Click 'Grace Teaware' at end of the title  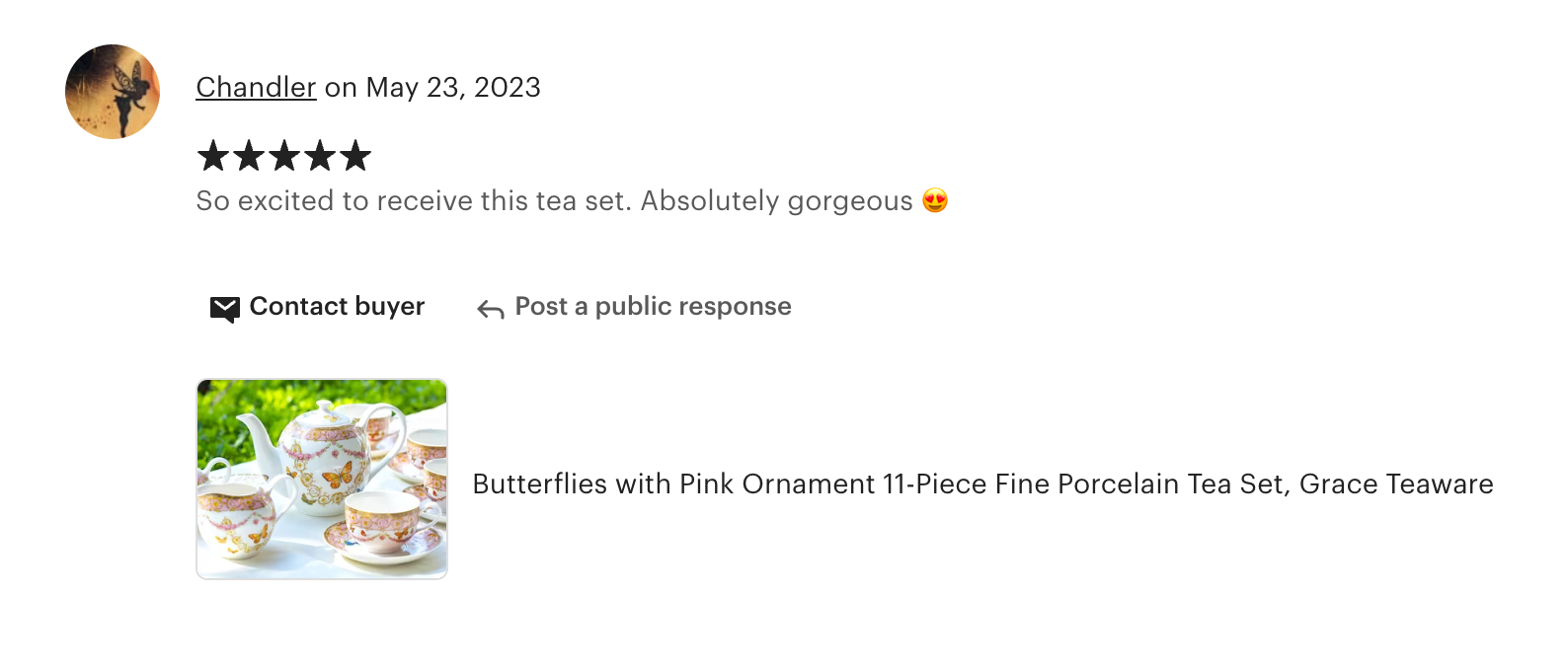point(1396,484)
